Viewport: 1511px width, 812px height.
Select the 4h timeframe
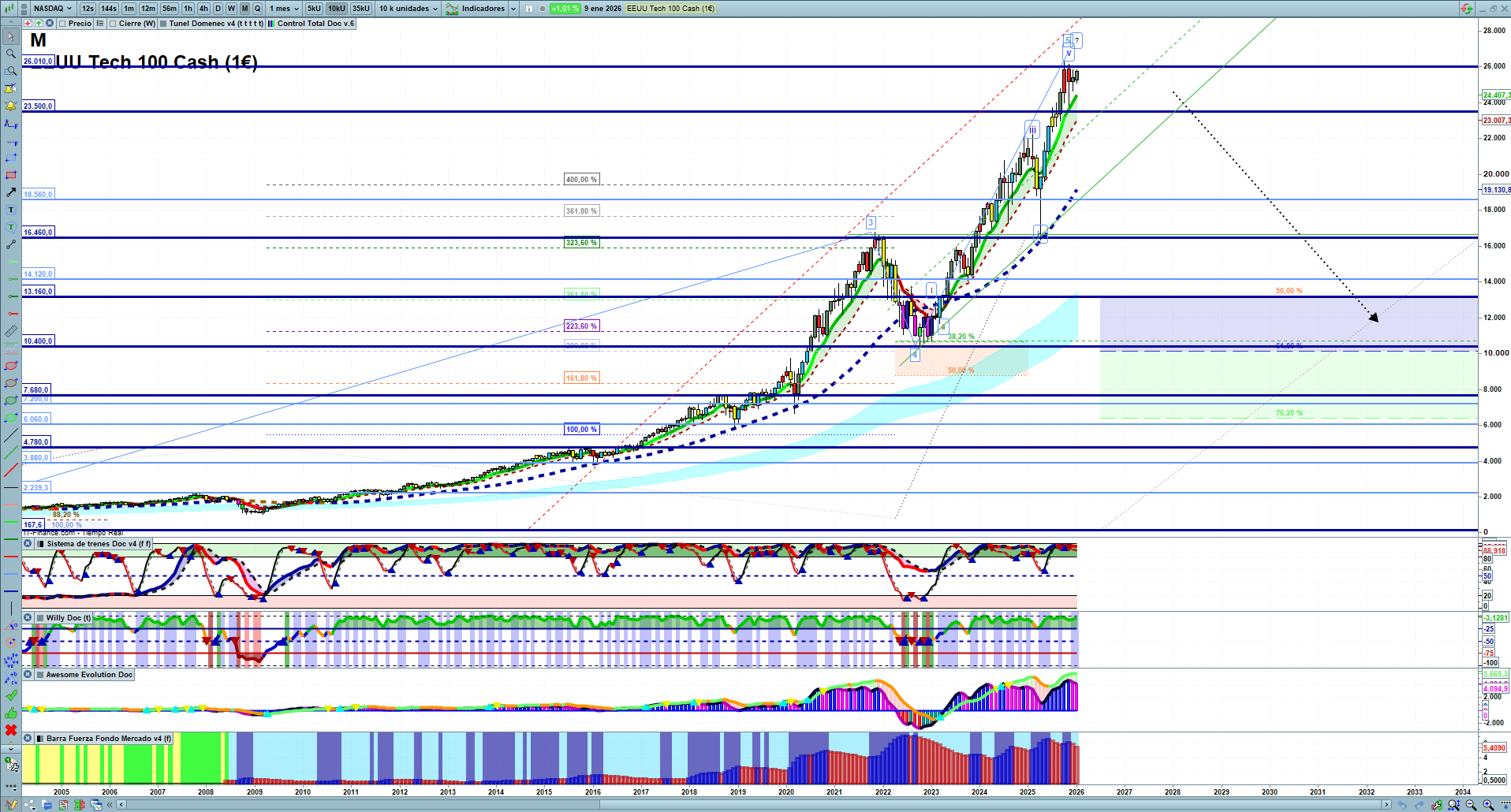click(203, 9)
